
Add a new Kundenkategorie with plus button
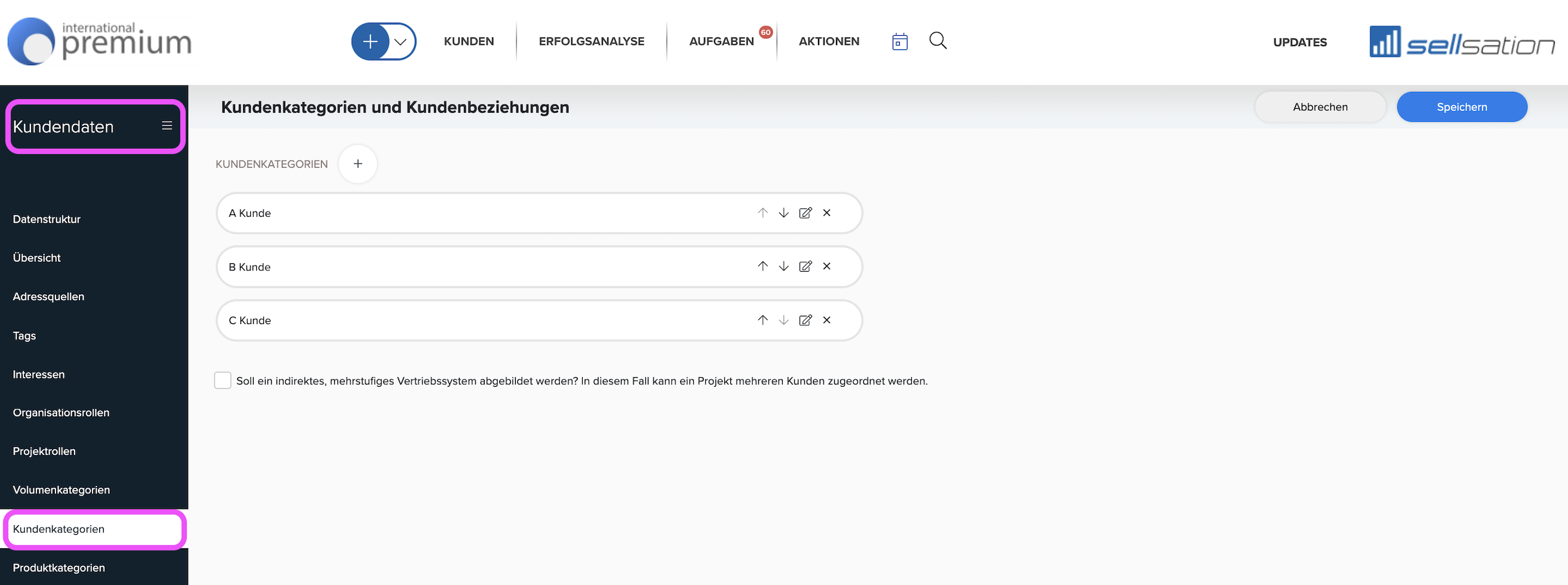coord(358,164)
